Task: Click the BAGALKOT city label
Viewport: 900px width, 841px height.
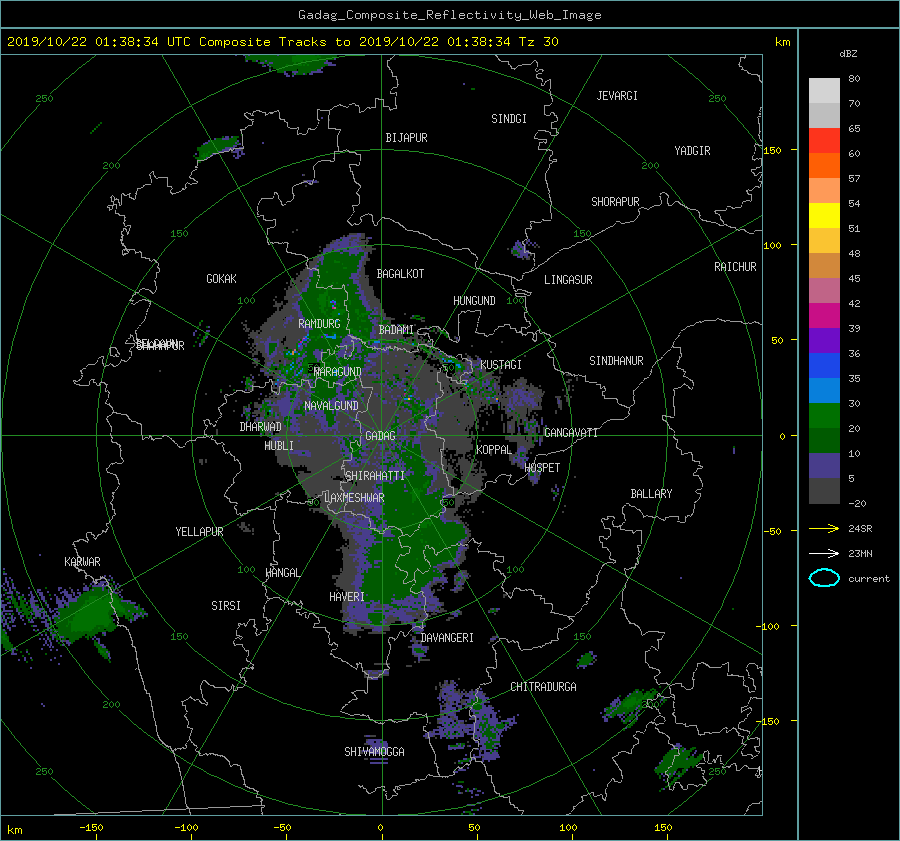Action: click(x=400, y=274)
